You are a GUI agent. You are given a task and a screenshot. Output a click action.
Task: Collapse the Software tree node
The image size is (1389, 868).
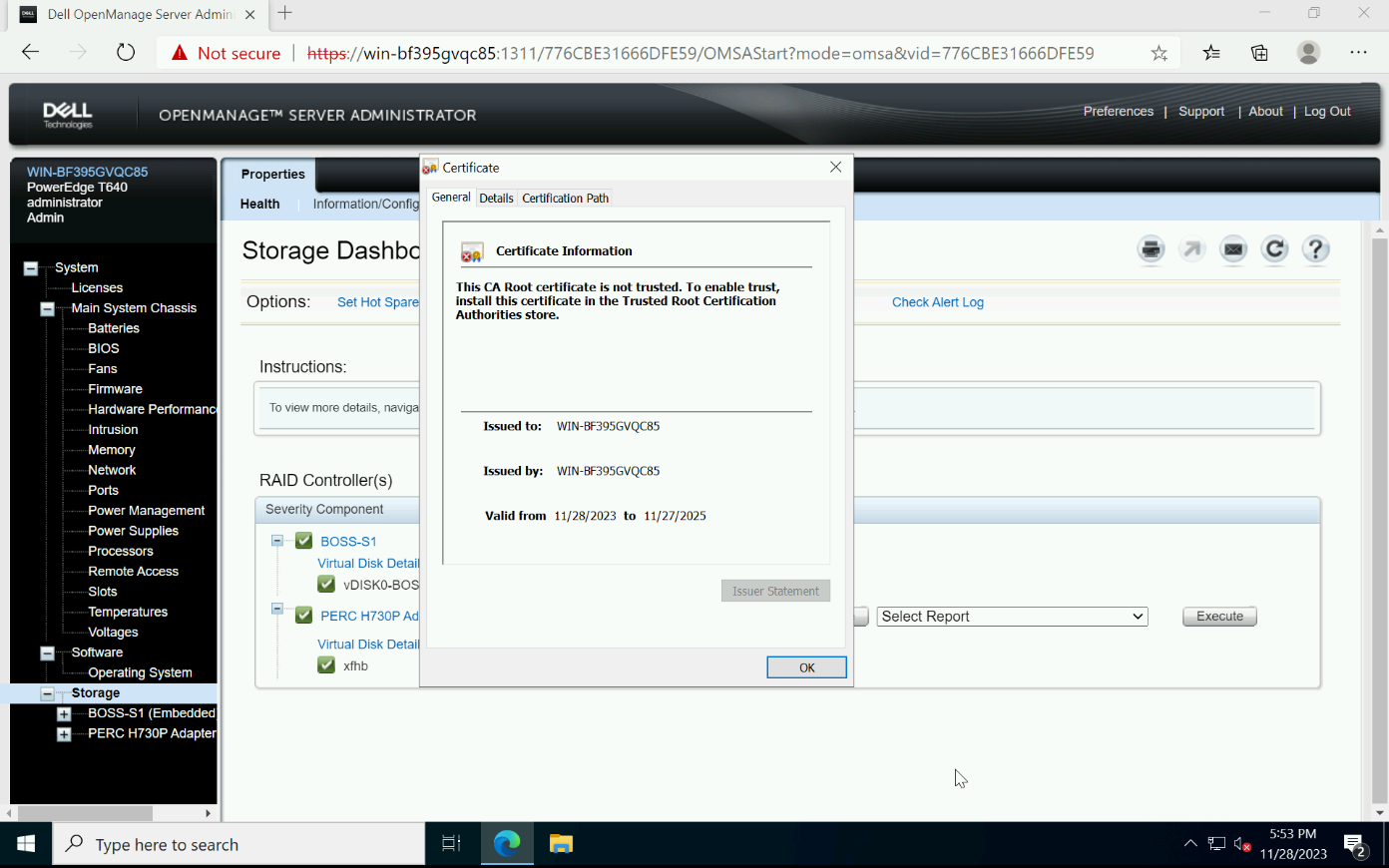(47, 653)
